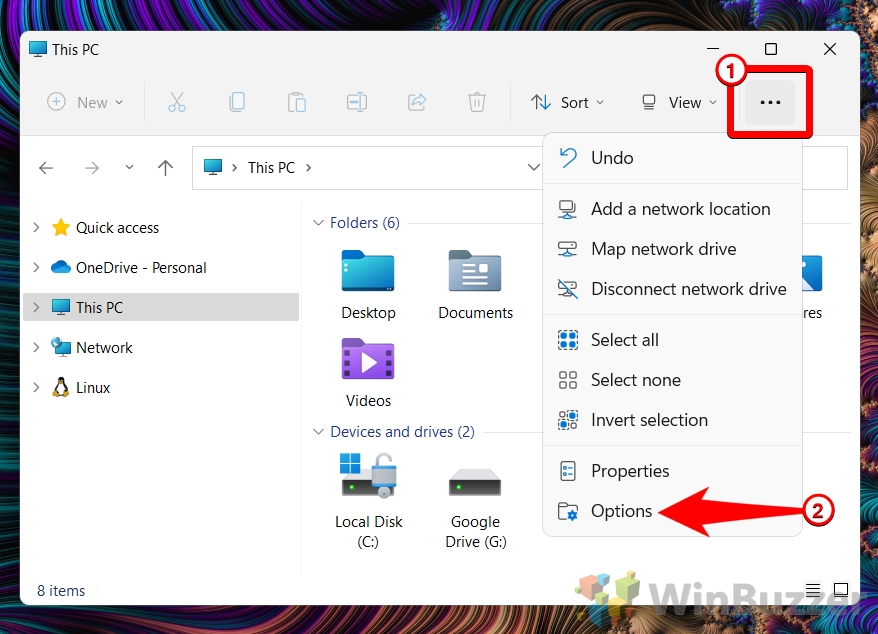Collapse the Folders (6) group
Screen dimensions: 878x634
click(319, 223)
